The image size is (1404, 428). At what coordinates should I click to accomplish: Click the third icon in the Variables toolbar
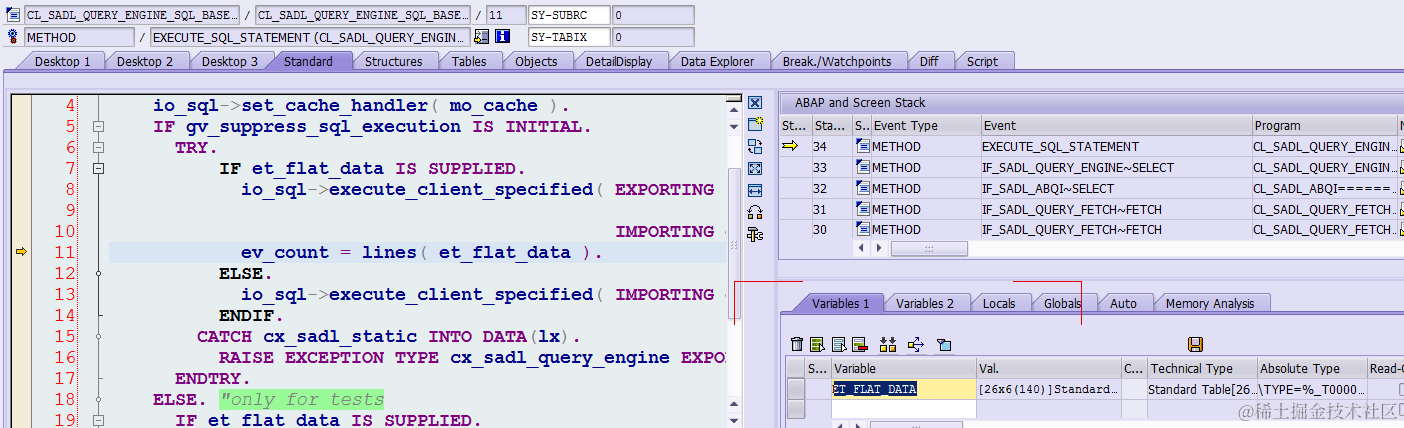[839, 344]
